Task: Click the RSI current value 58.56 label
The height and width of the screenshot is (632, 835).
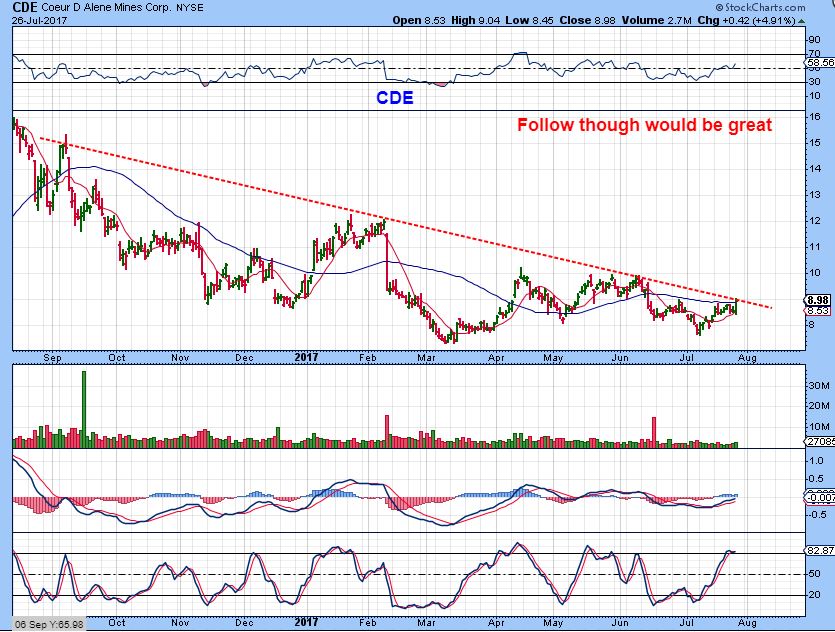Action: (x=821, y=63)
